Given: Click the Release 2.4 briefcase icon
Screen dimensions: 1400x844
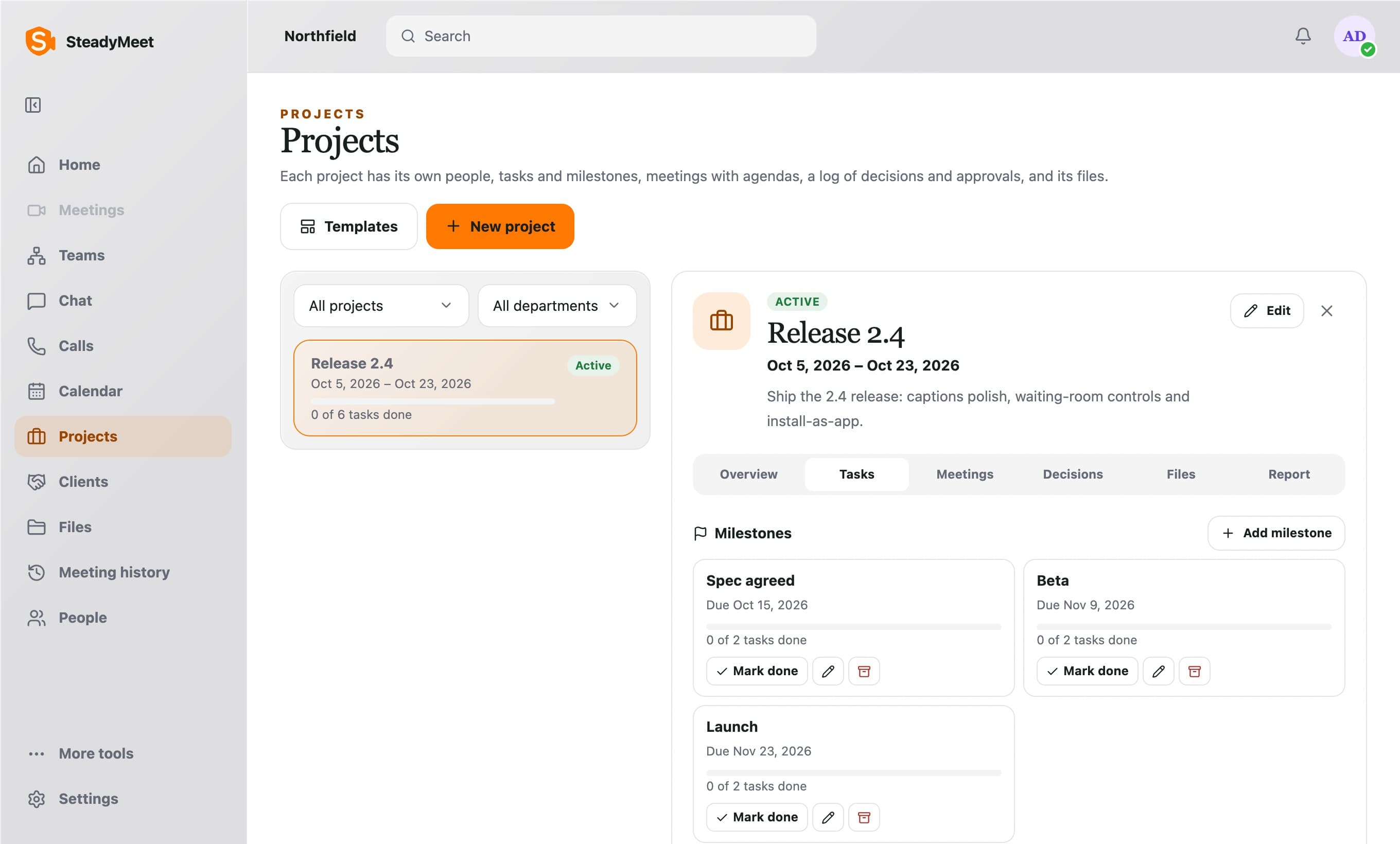Looking at the screenshot, I should [721, 321].
